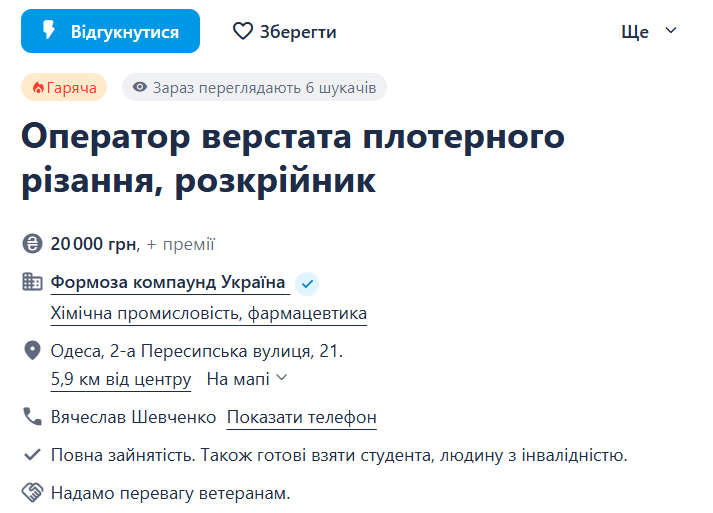Click the handshake veterans icon
This screenshot has width=713, height=513.
(32, 493)
